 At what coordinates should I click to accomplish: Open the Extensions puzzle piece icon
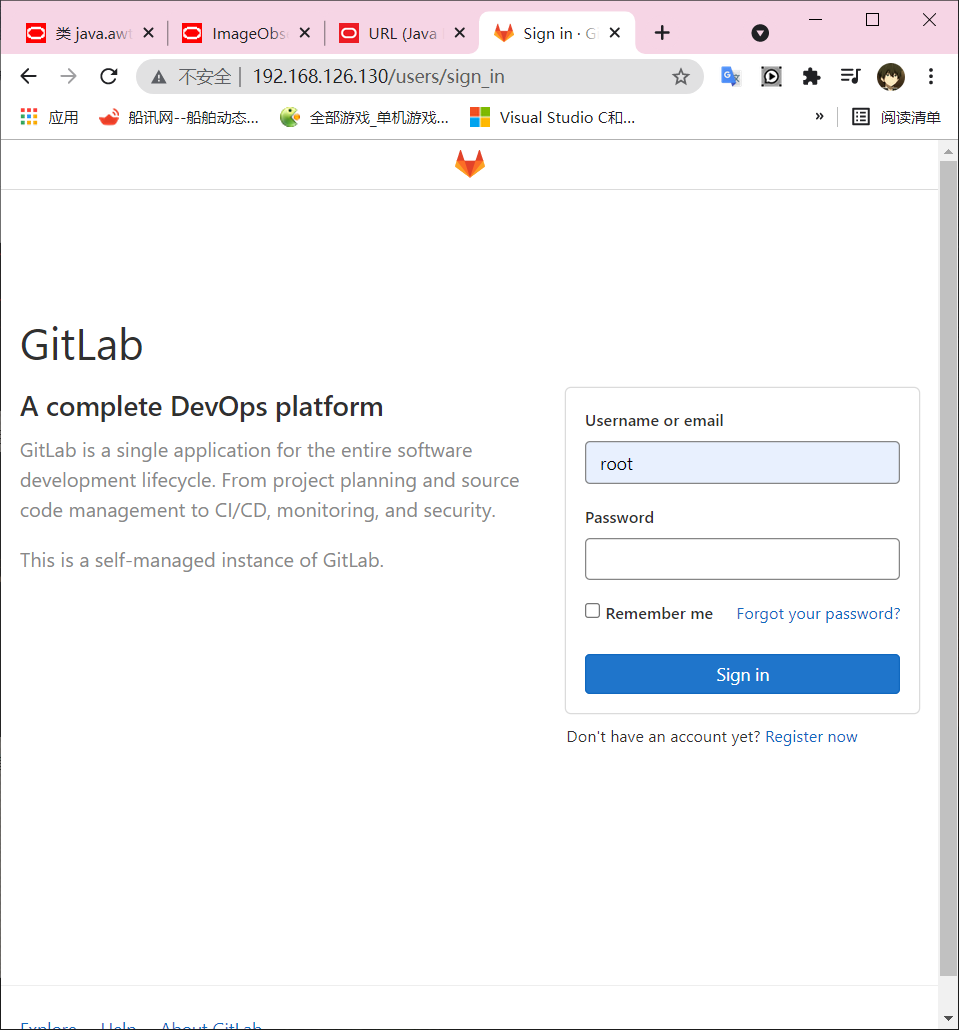811,77
